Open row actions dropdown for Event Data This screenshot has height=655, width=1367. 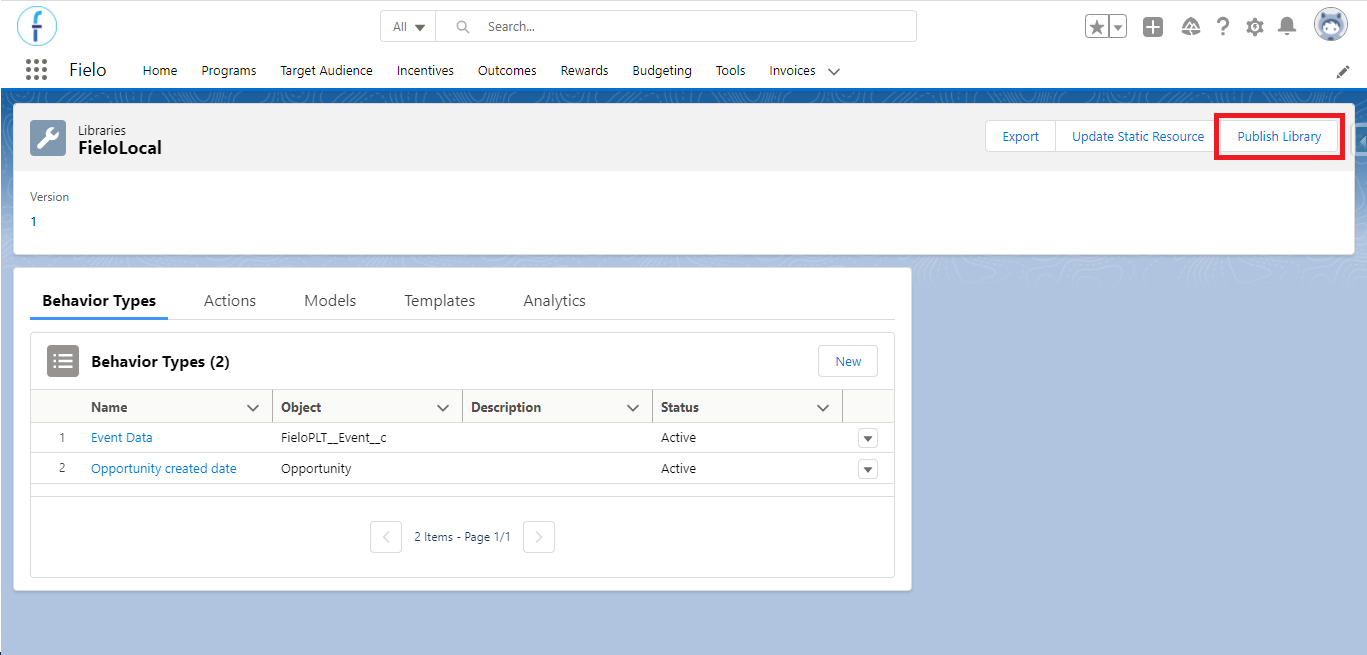868,438
